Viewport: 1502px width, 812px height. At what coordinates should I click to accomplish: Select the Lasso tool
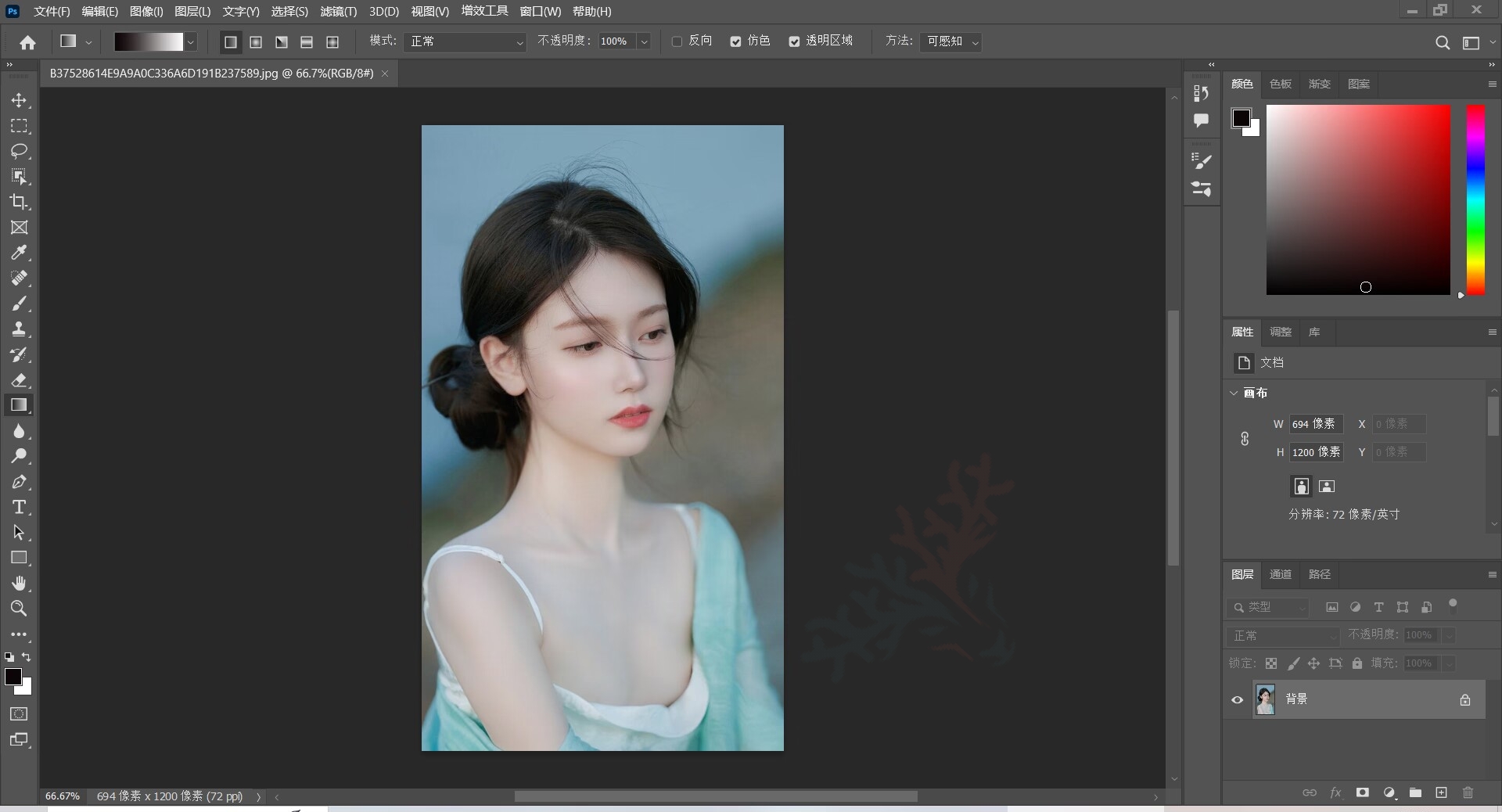point(19,151)
